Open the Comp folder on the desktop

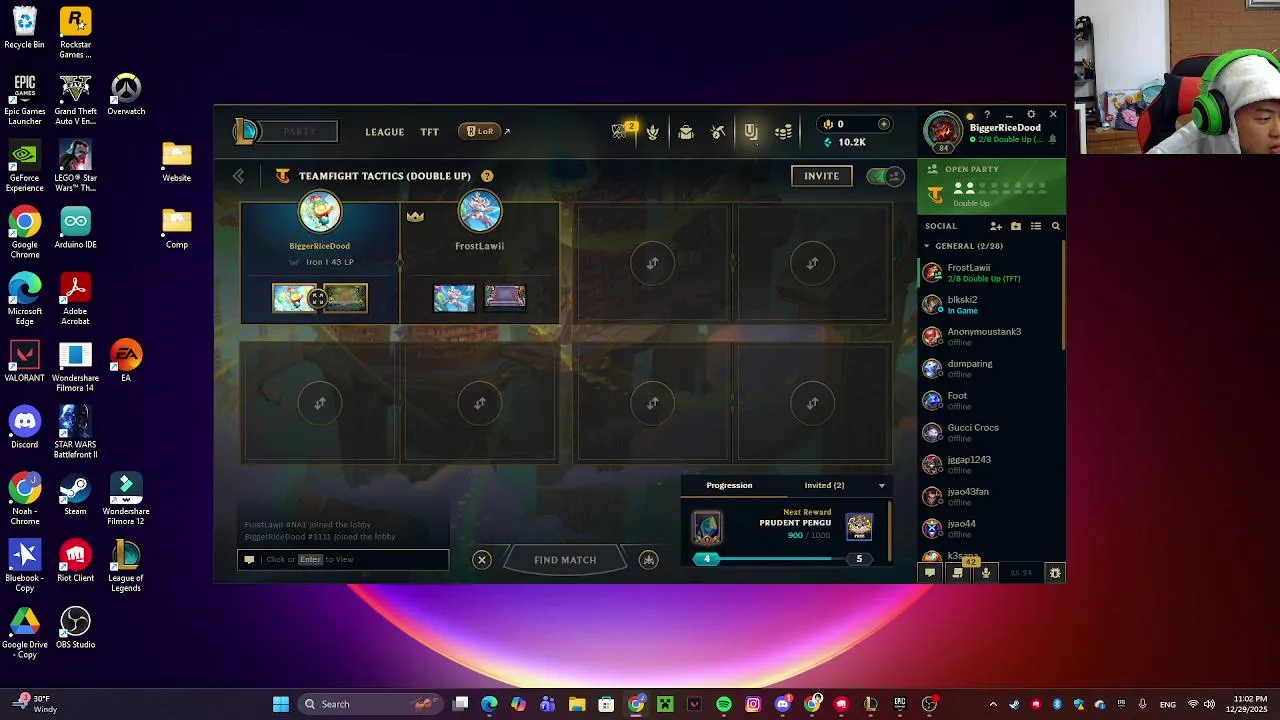[177, 227]
